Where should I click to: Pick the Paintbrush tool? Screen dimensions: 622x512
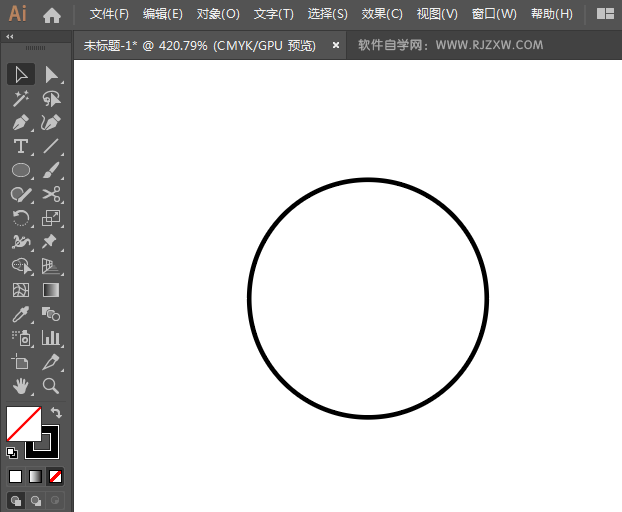coord(52,170)
